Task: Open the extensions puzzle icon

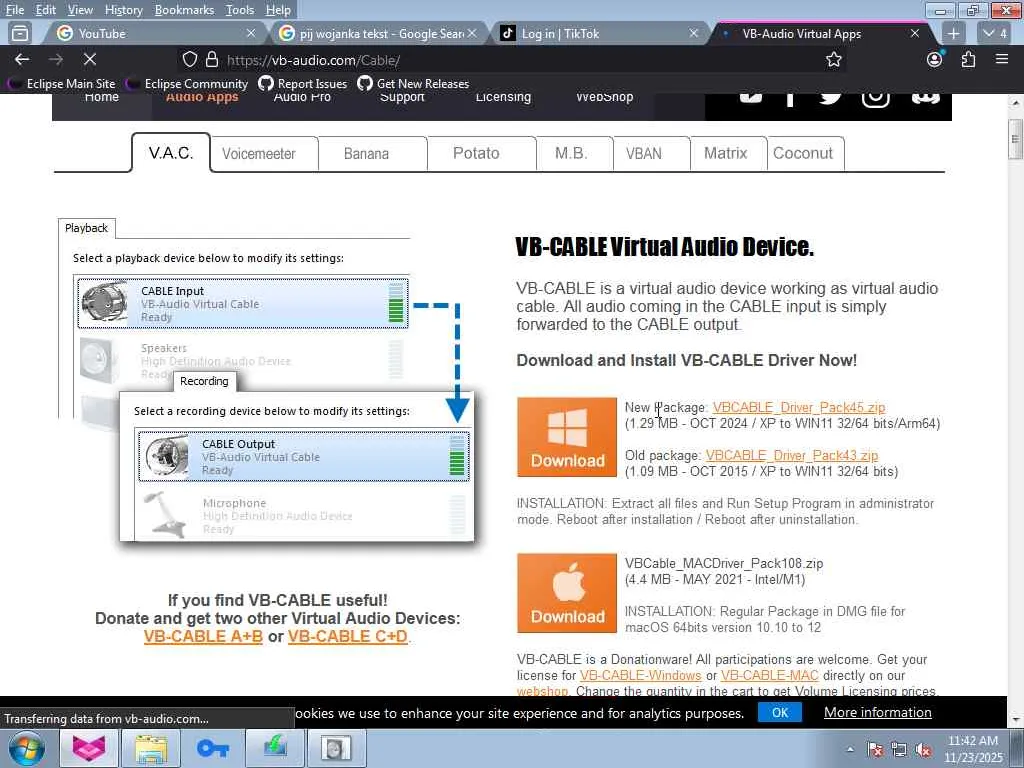Action: (968, 59)
